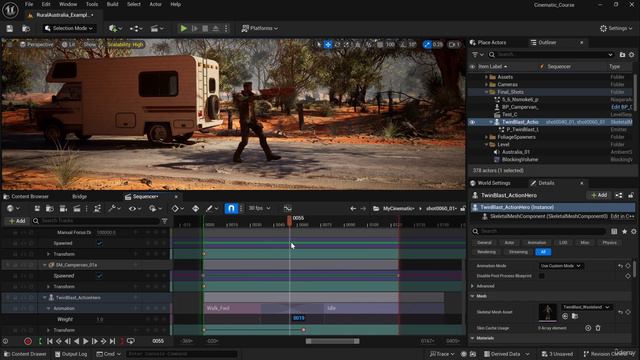This screenshot has width=640, height=360.
Task: Start Play in Editor with green arrow
Action: pyautogui.click(x=184, y=28)
